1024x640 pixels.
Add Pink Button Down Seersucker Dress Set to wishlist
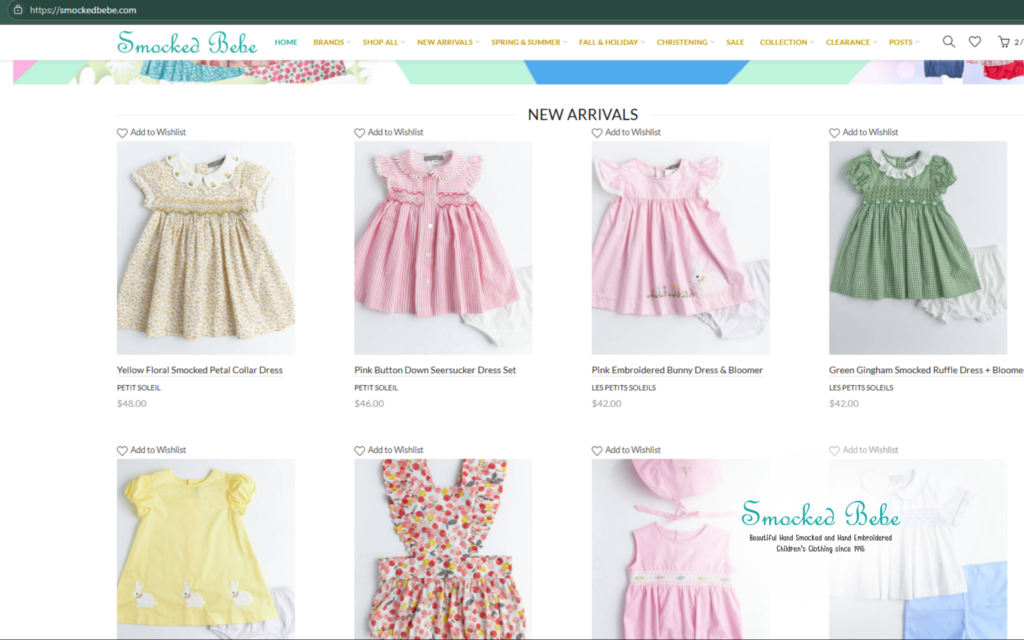click(x=389, y=132)
